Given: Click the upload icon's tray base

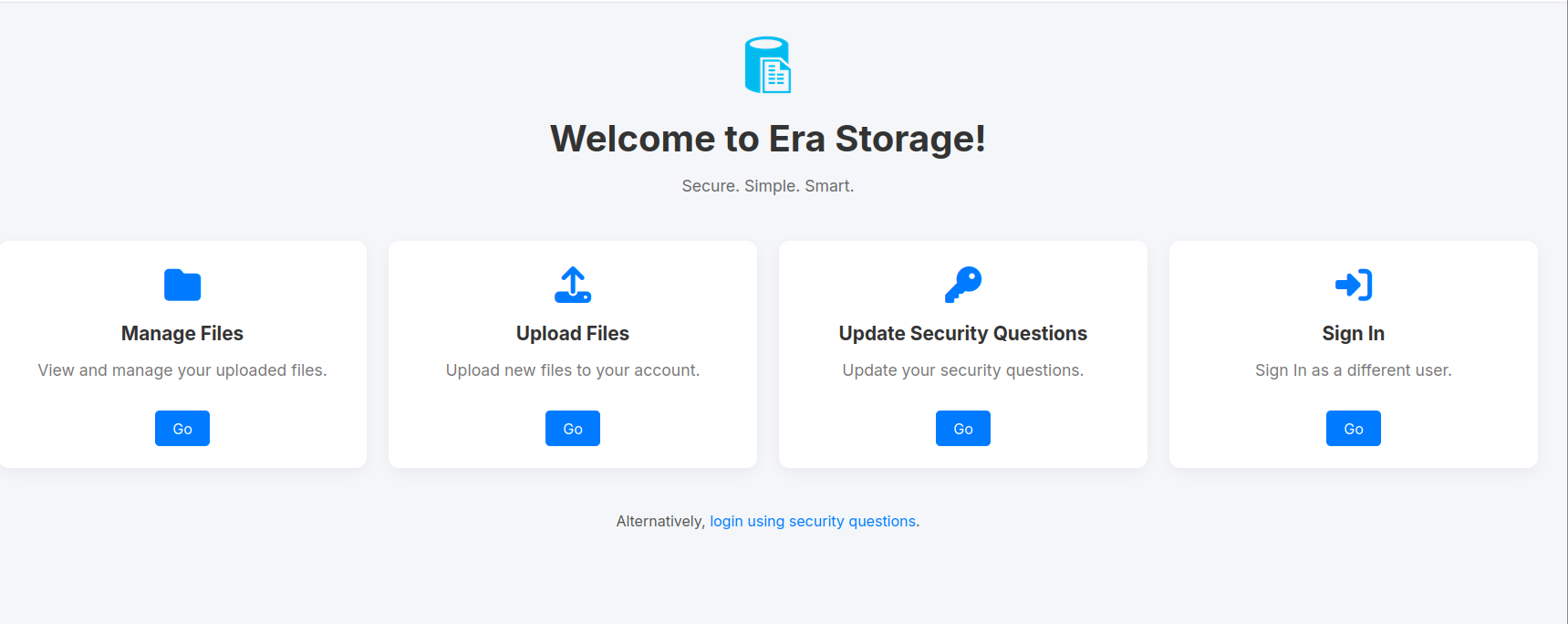Looking at the screenshot, I should [572, 295].
